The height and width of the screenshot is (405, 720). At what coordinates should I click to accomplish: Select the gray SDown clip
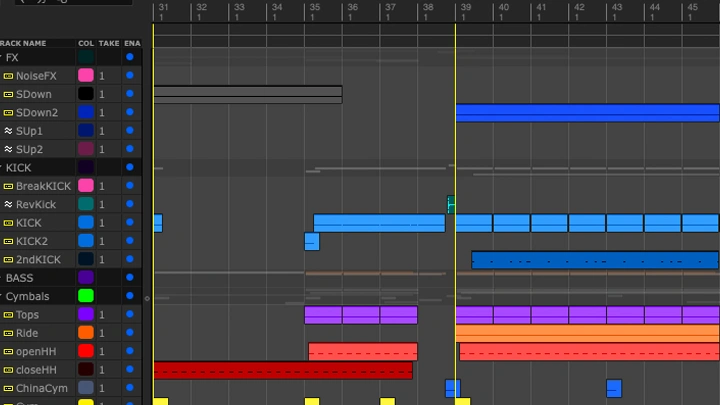(x=248, y=95)
